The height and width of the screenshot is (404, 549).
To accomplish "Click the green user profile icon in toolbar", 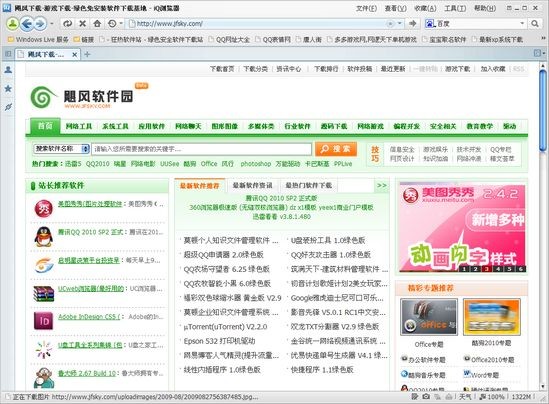I will pos(13,23).
